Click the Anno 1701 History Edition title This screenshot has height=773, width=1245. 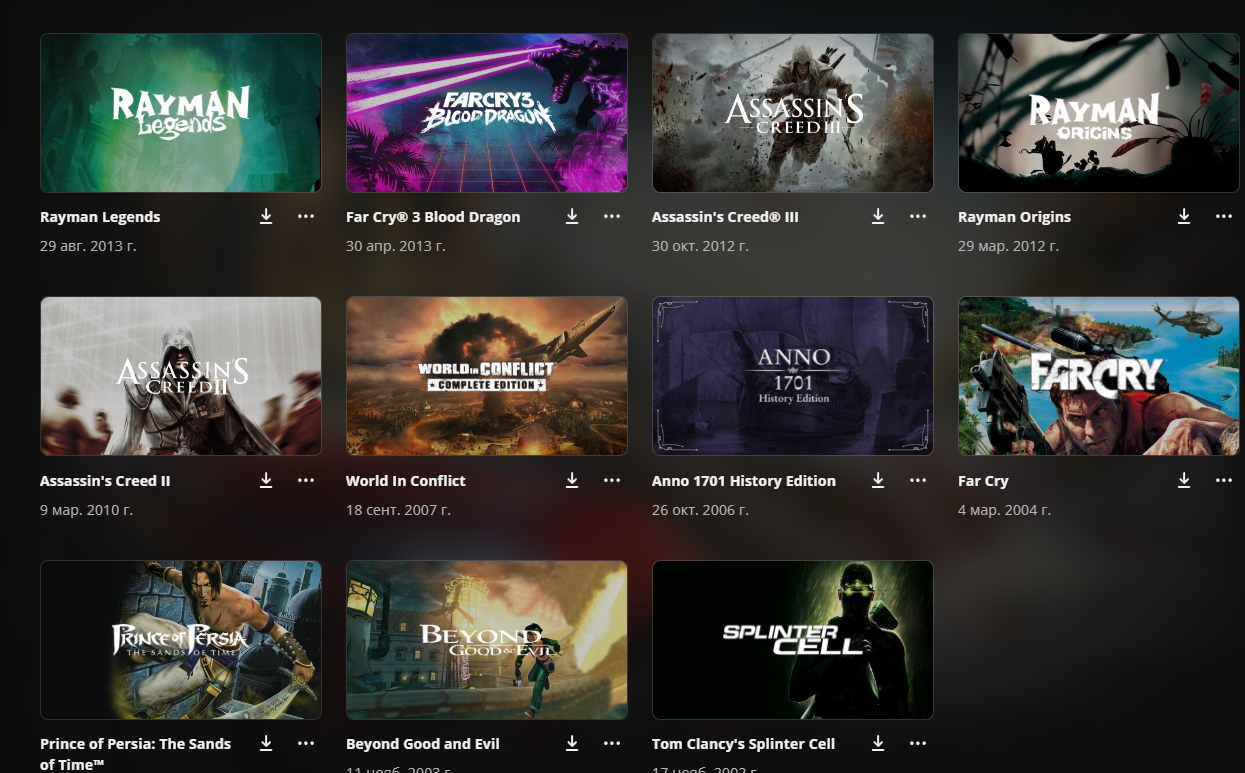click(743, 481)
